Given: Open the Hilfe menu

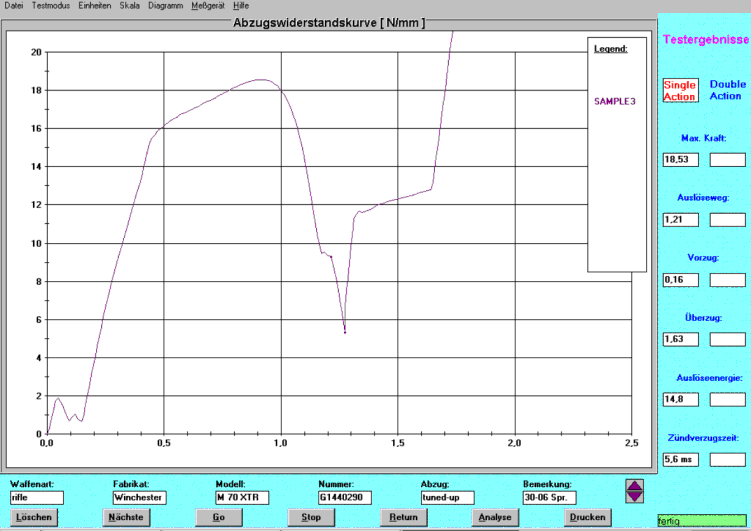Looking at the screenshot, I should coord(241,6).
